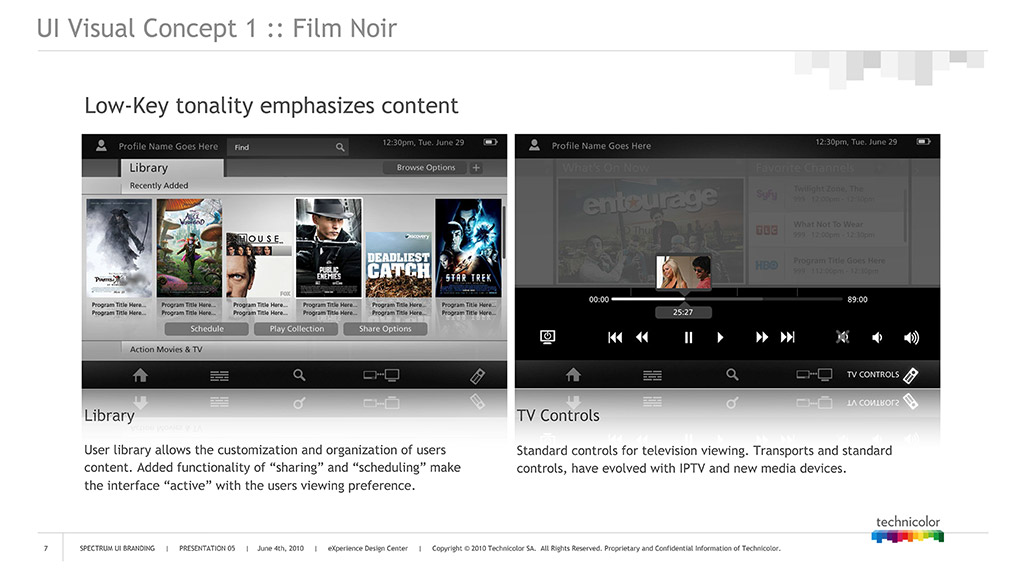Raise volume with the loud speaker icon

tap(911, 338)
